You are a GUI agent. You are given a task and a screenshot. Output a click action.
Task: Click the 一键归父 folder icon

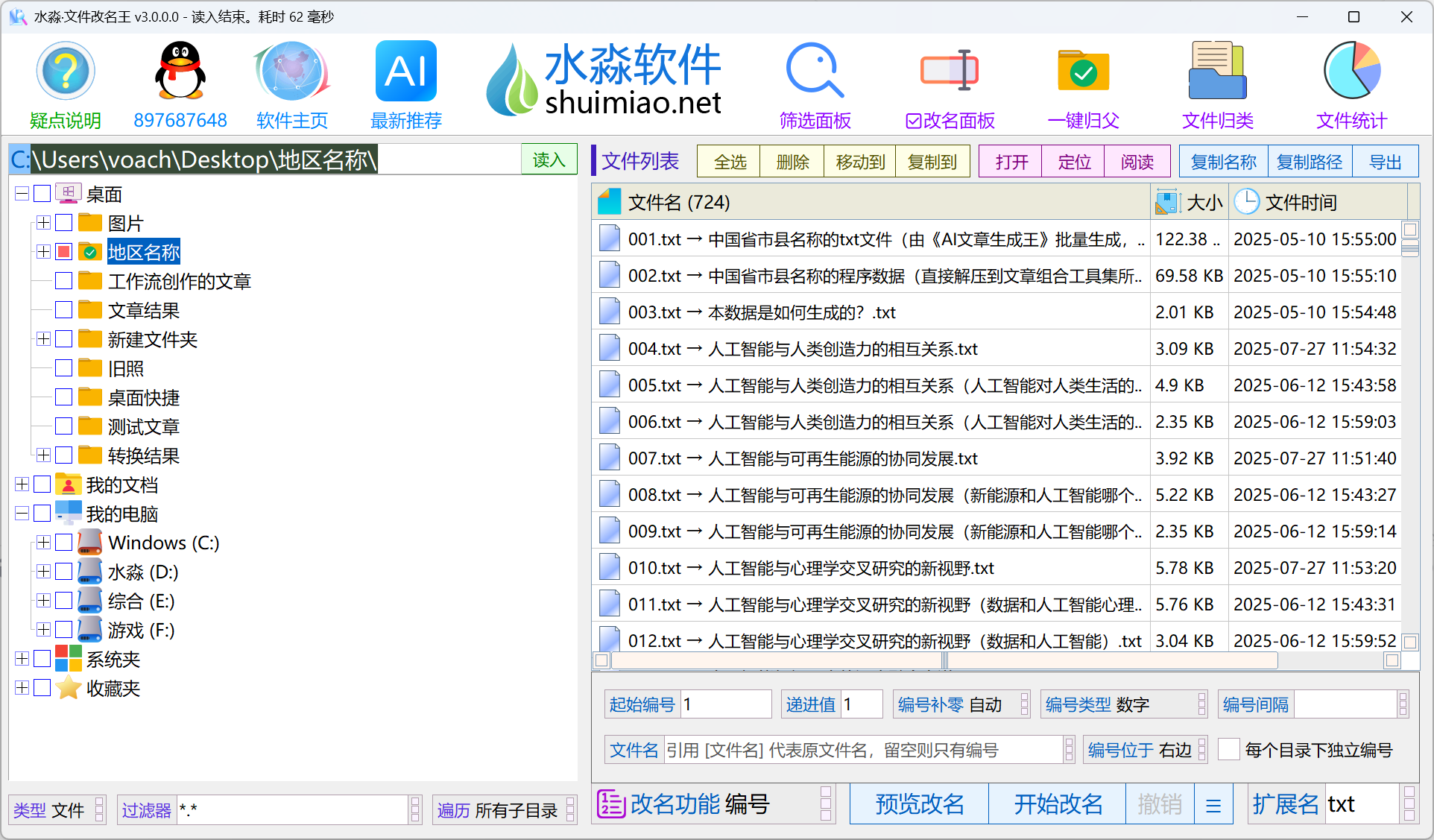coord(1083,71)
